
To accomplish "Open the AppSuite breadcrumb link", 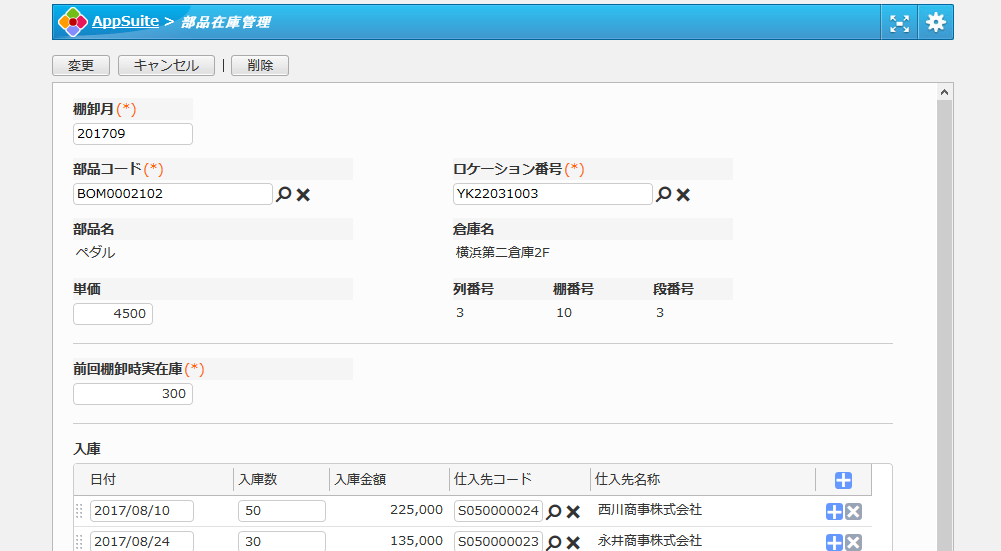I will click(125, 21).
